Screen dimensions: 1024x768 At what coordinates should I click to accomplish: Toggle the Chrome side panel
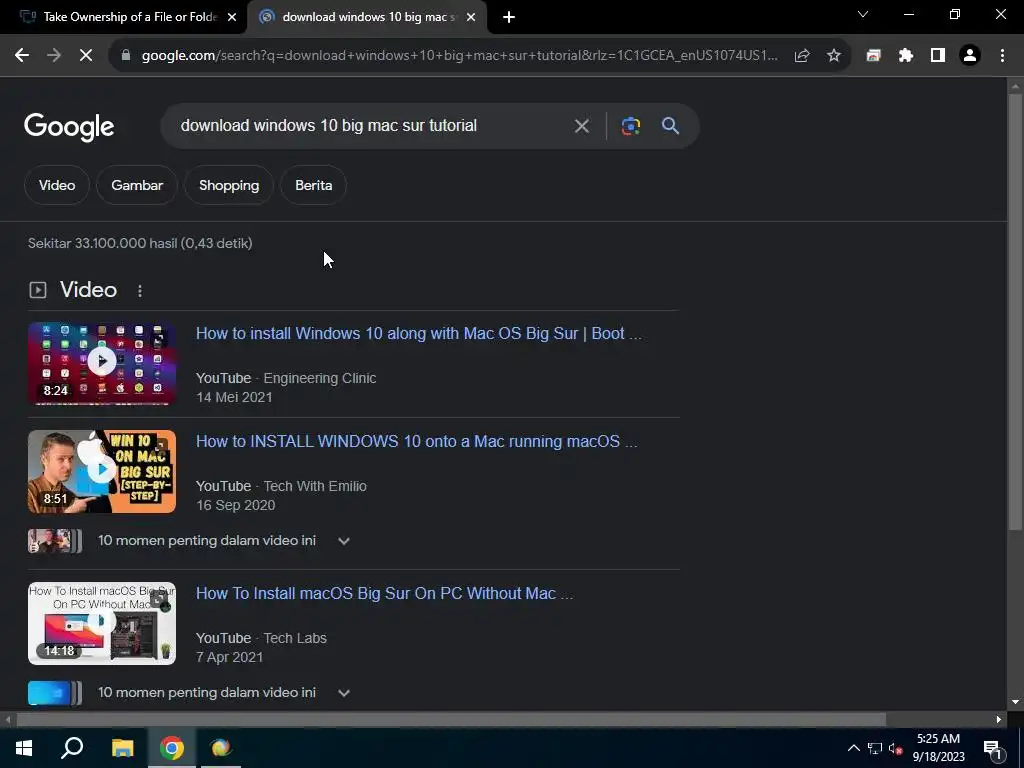tap(938, 56)
